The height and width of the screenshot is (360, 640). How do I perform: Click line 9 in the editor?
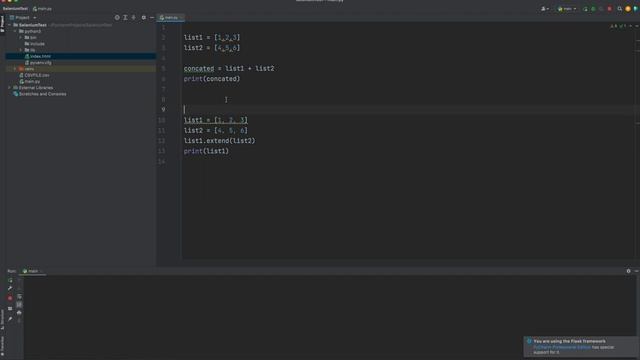pyautogui.click(x=408, y=109)
